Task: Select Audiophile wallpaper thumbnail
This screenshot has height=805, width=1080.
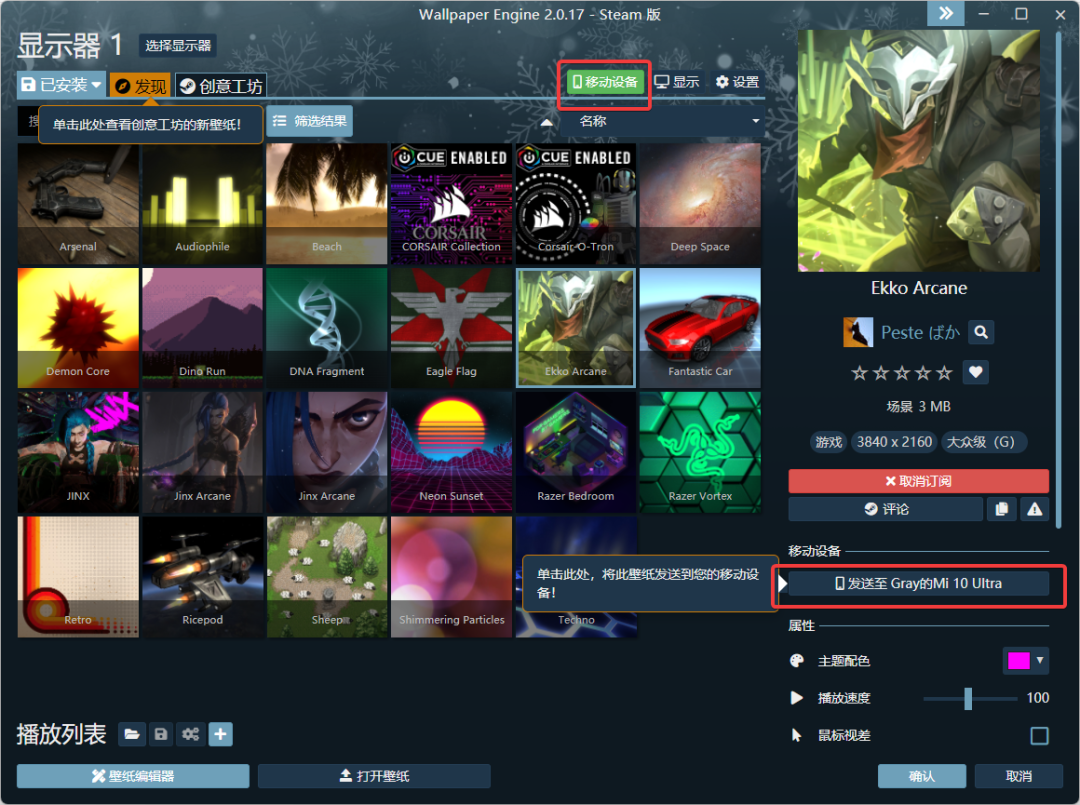Action: 202,204
